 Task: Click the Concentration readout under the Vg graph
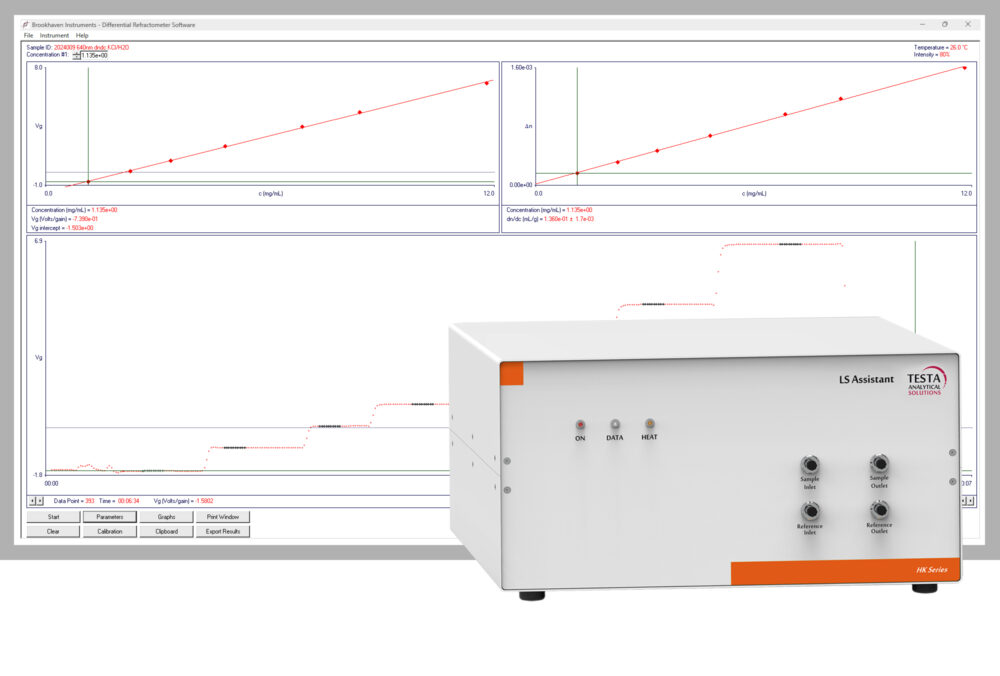74,210
